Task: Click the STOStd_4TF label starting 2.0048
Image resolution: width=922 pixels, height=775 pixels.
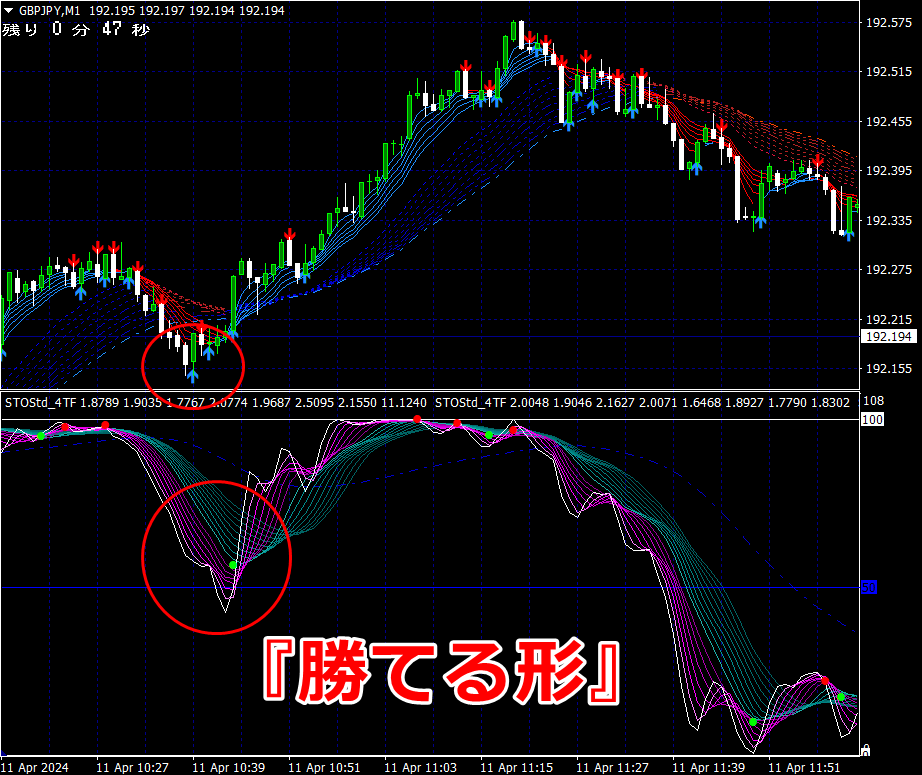Action: tap(642, 403)
